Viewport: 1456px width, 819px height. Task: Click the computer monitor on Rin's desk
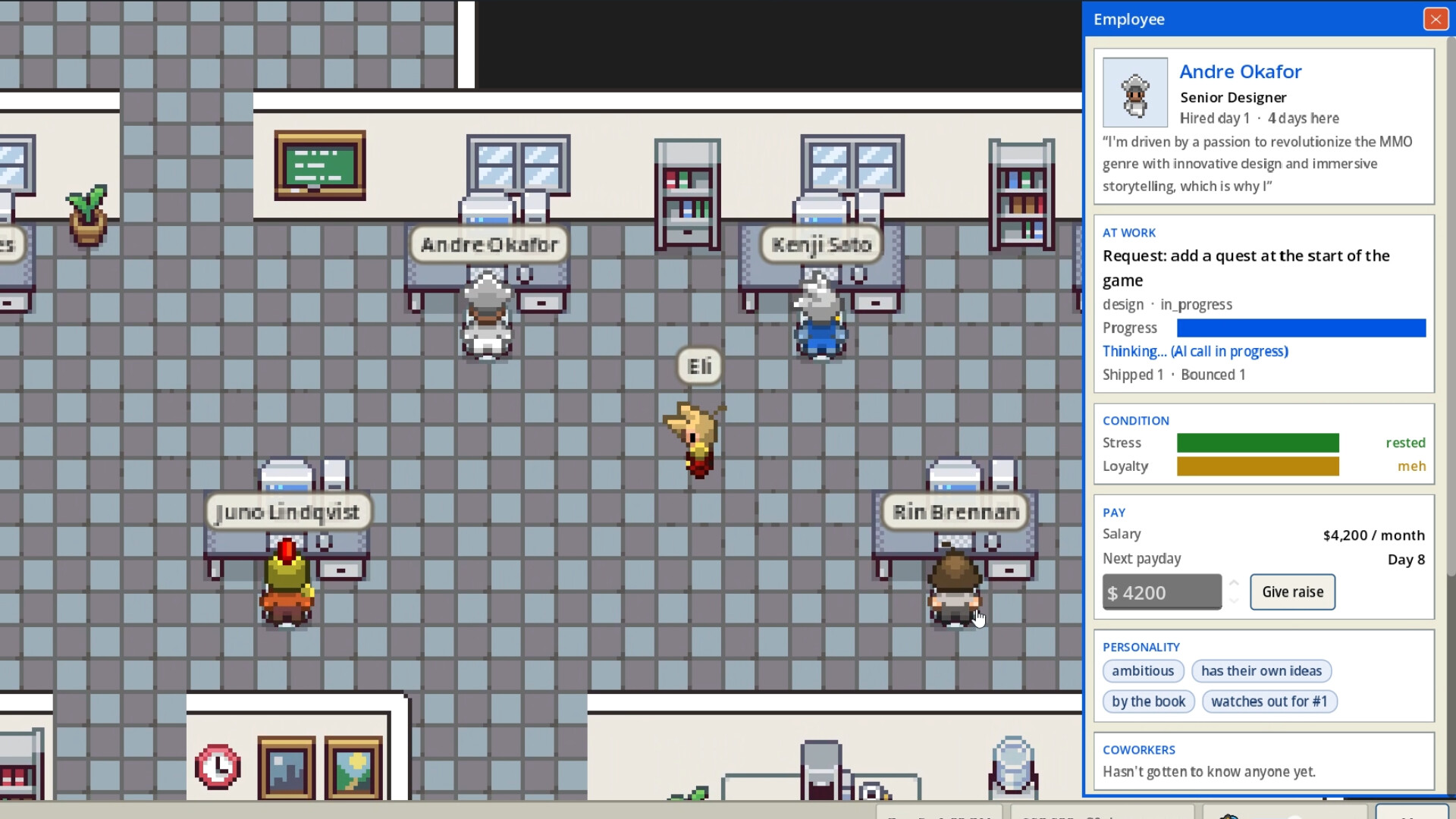click(x=954, y=476)
